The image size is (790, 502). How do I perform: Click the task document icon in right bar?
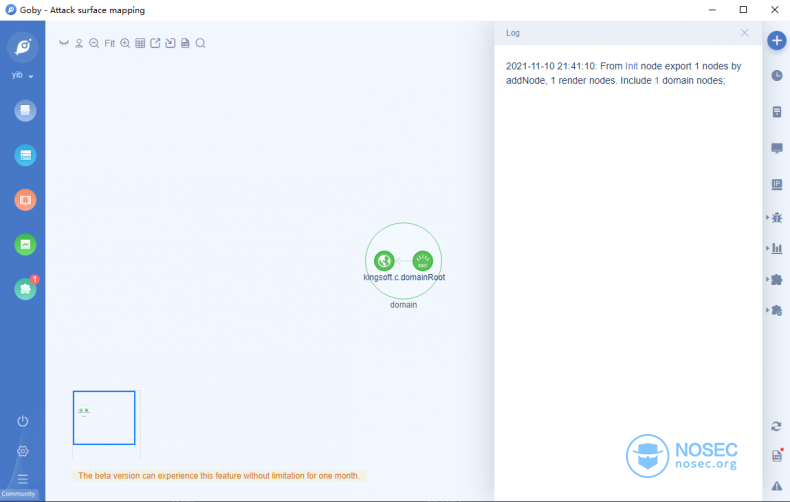click(777, 112)
